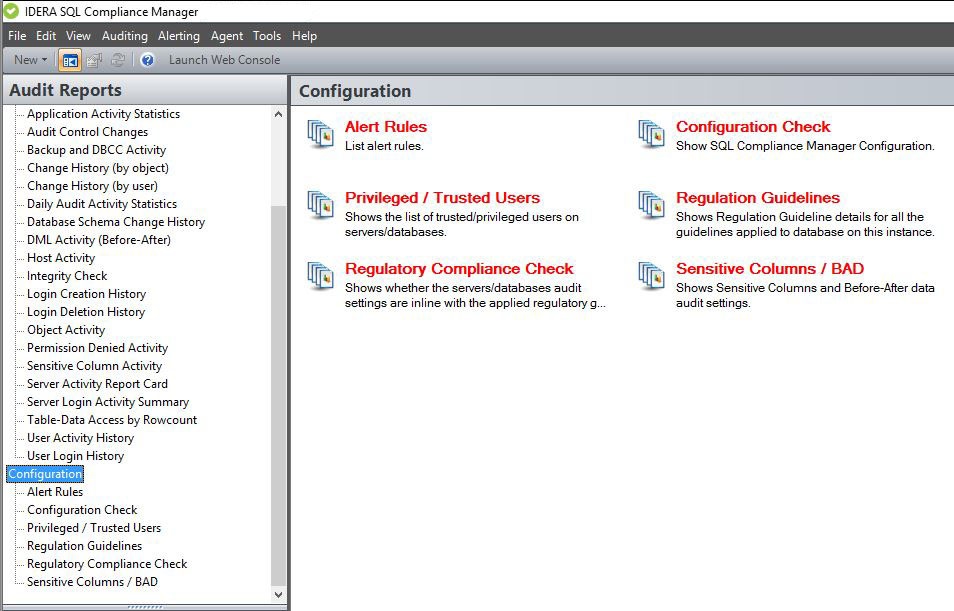Open the Edit menu
The width and height of the screenshot is (954, 611).
pos(46,36)
